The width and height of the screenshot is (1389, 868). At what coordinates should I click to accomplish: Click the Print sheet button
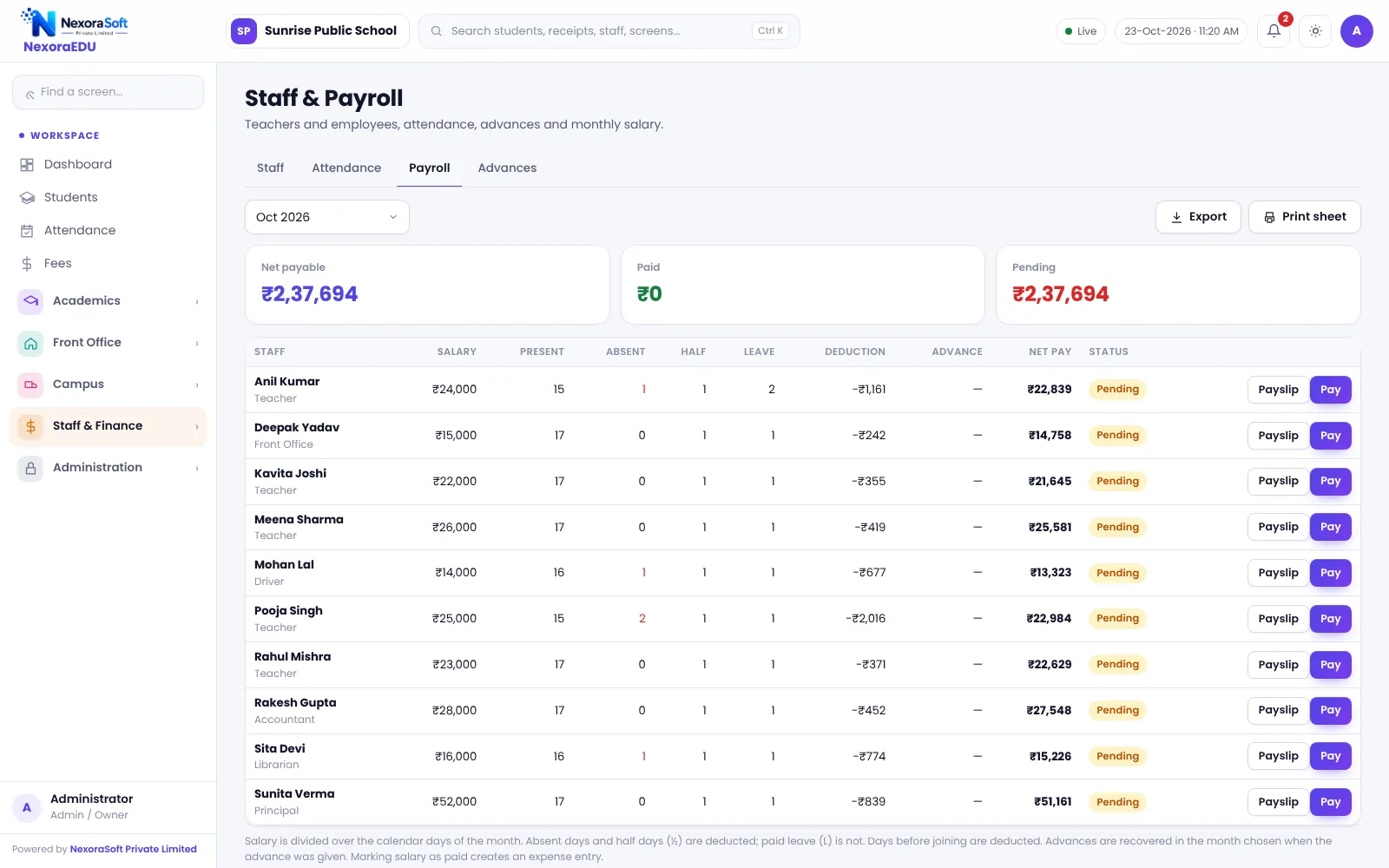point(1304,217)
